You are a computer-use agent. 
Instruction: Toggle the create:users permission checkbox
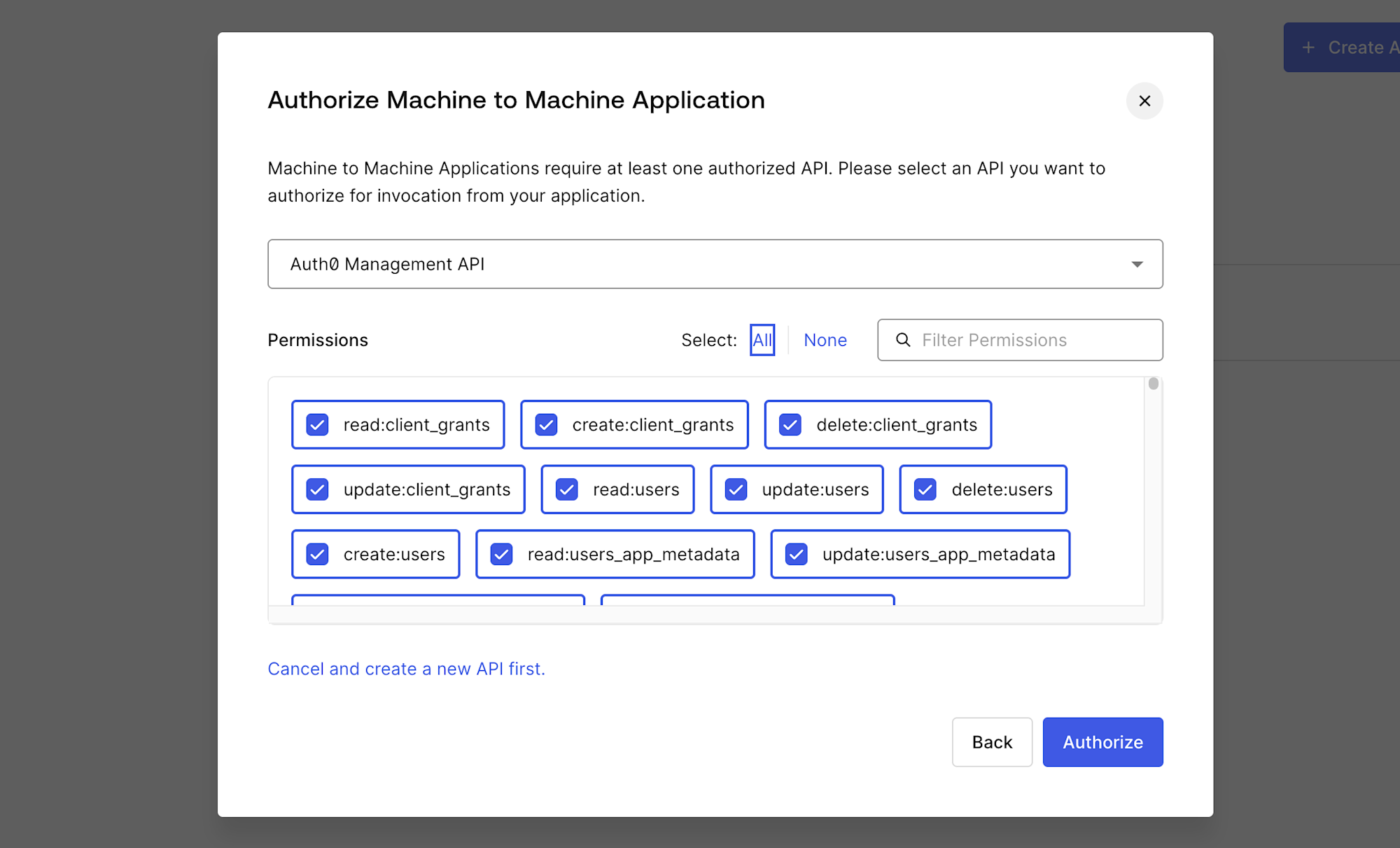[x=317, y=555]
